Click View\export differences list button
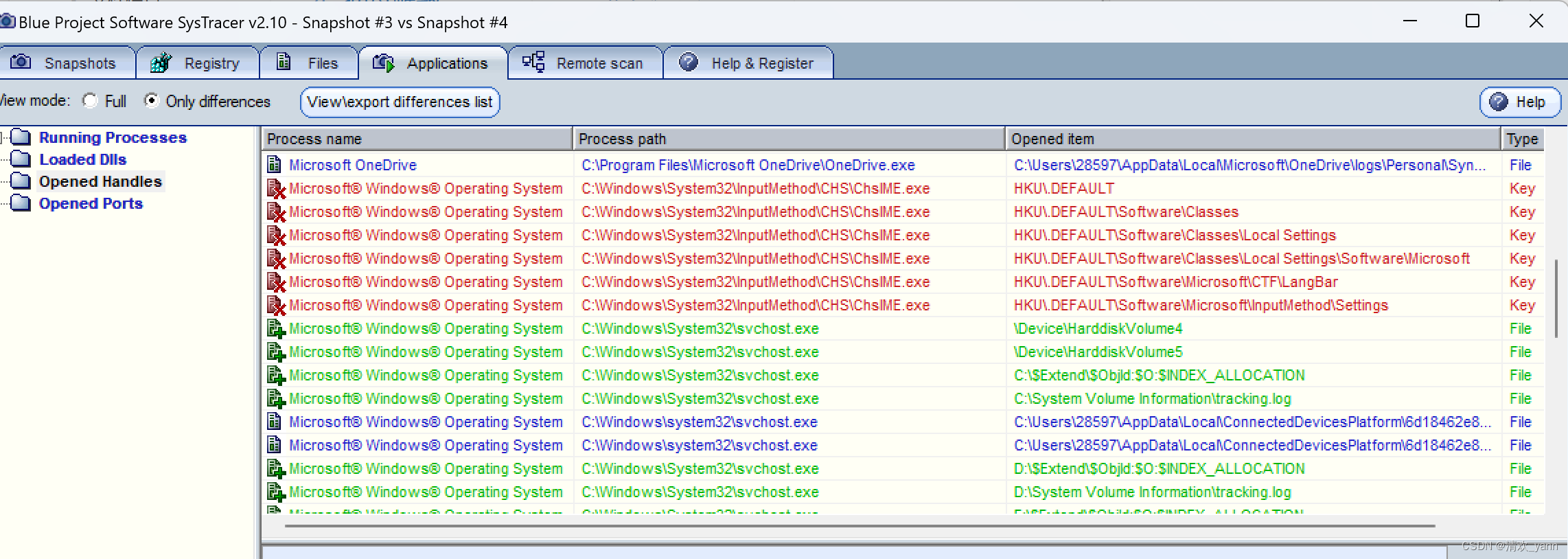Viewport: 1568px width, 559px height. click(x=400, y=102)
